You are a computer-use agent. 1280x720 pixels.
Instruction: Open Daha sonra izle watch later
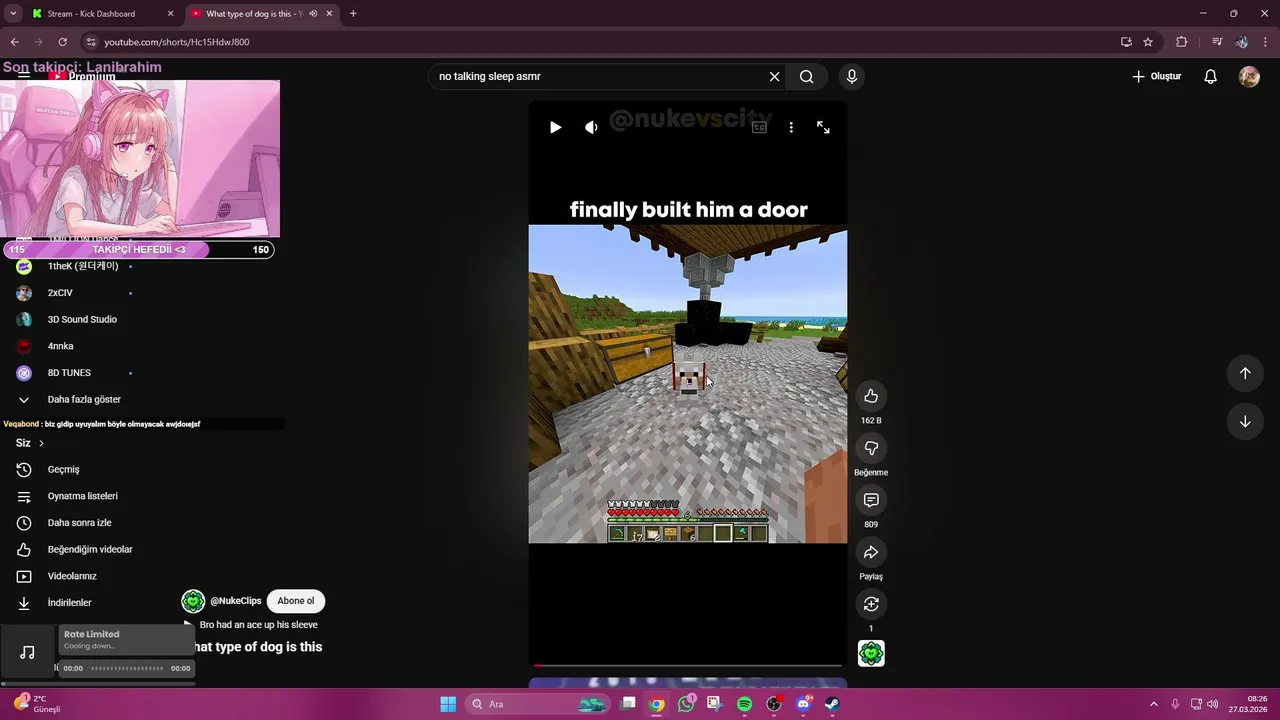tap(79, 523)
